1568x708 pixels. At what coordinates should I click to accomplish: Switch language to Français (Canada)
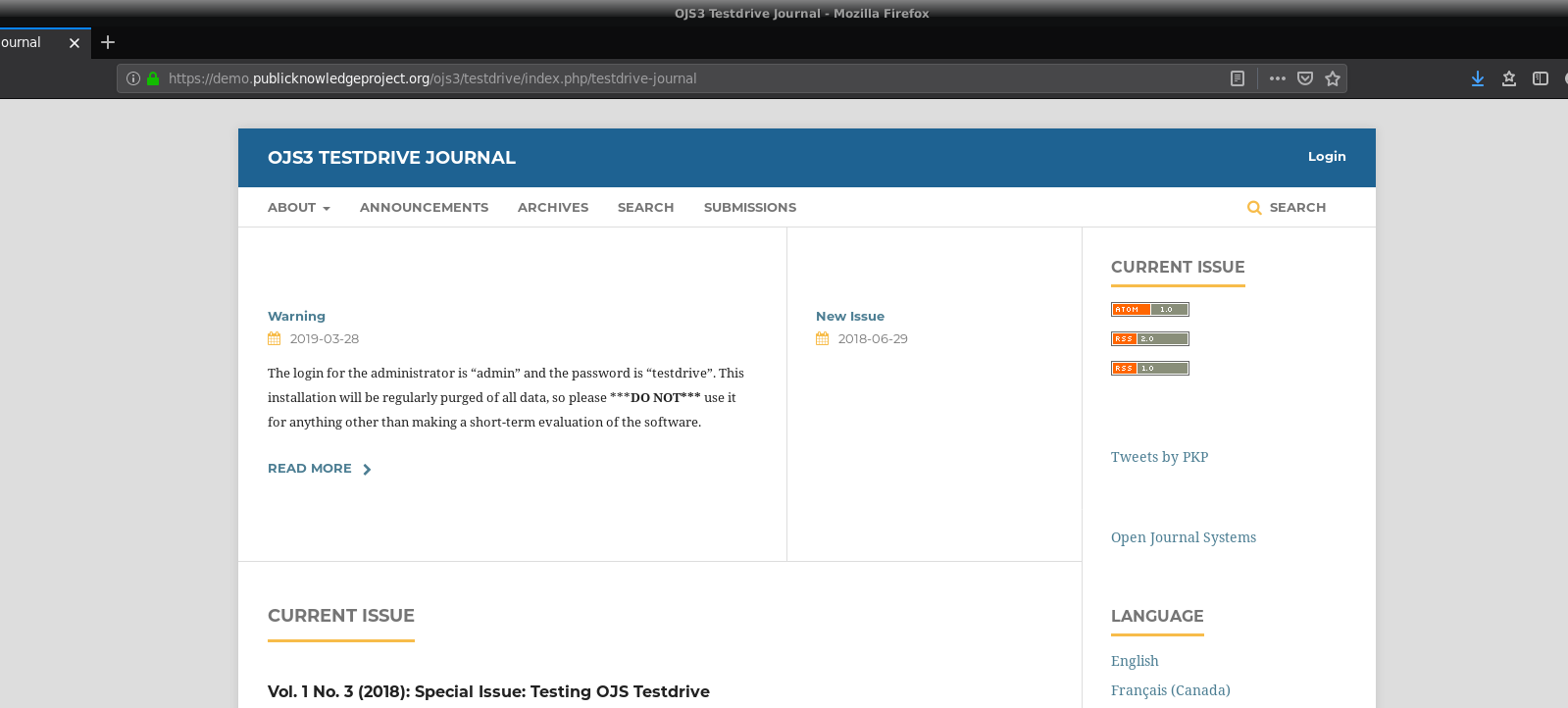[1170, 690]
